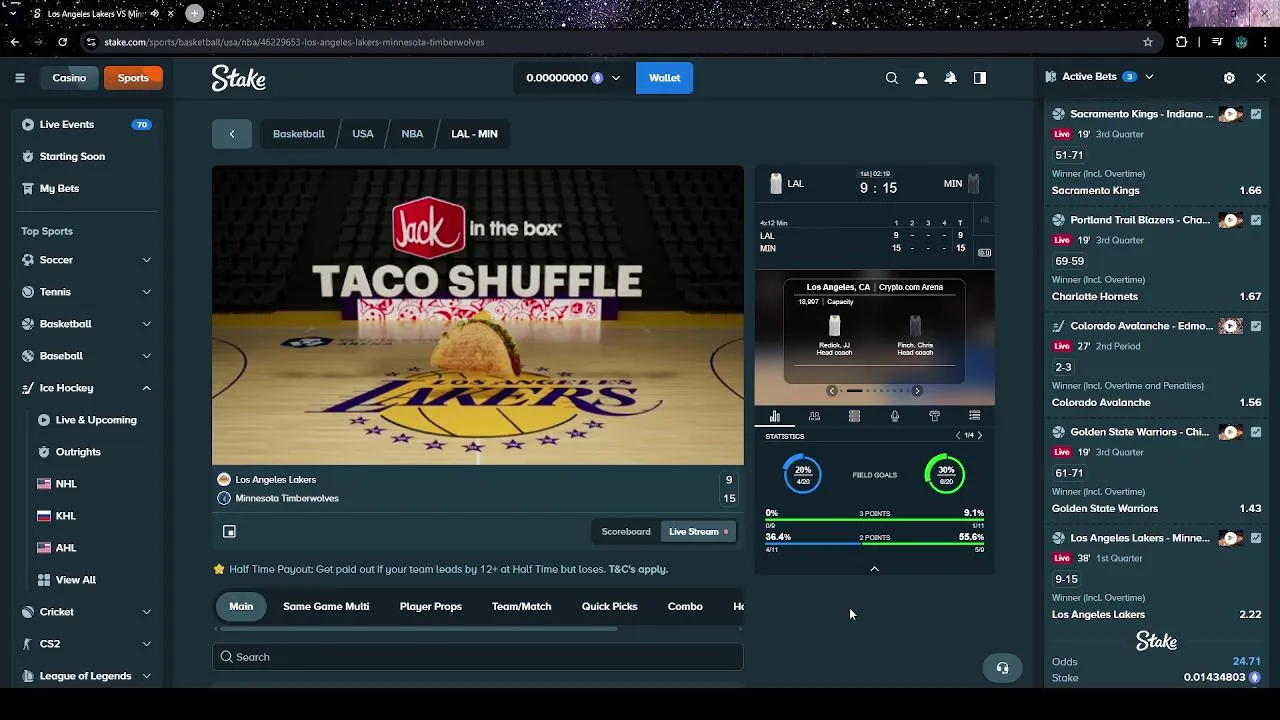Image resolution: width=1280 pixels, height=720 pixels.
Task: Open the balance currency dropdown
Action: coord(573,78)
